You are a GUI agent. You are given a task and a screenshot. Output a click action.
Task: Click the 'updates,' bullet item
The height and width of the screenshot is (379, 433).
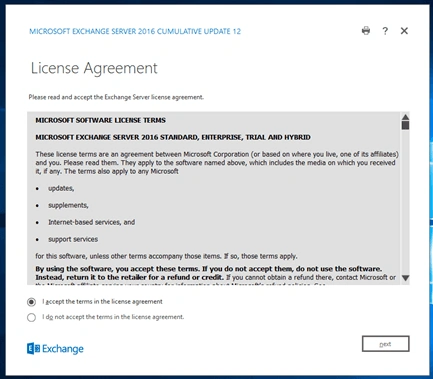coord(61,188)
